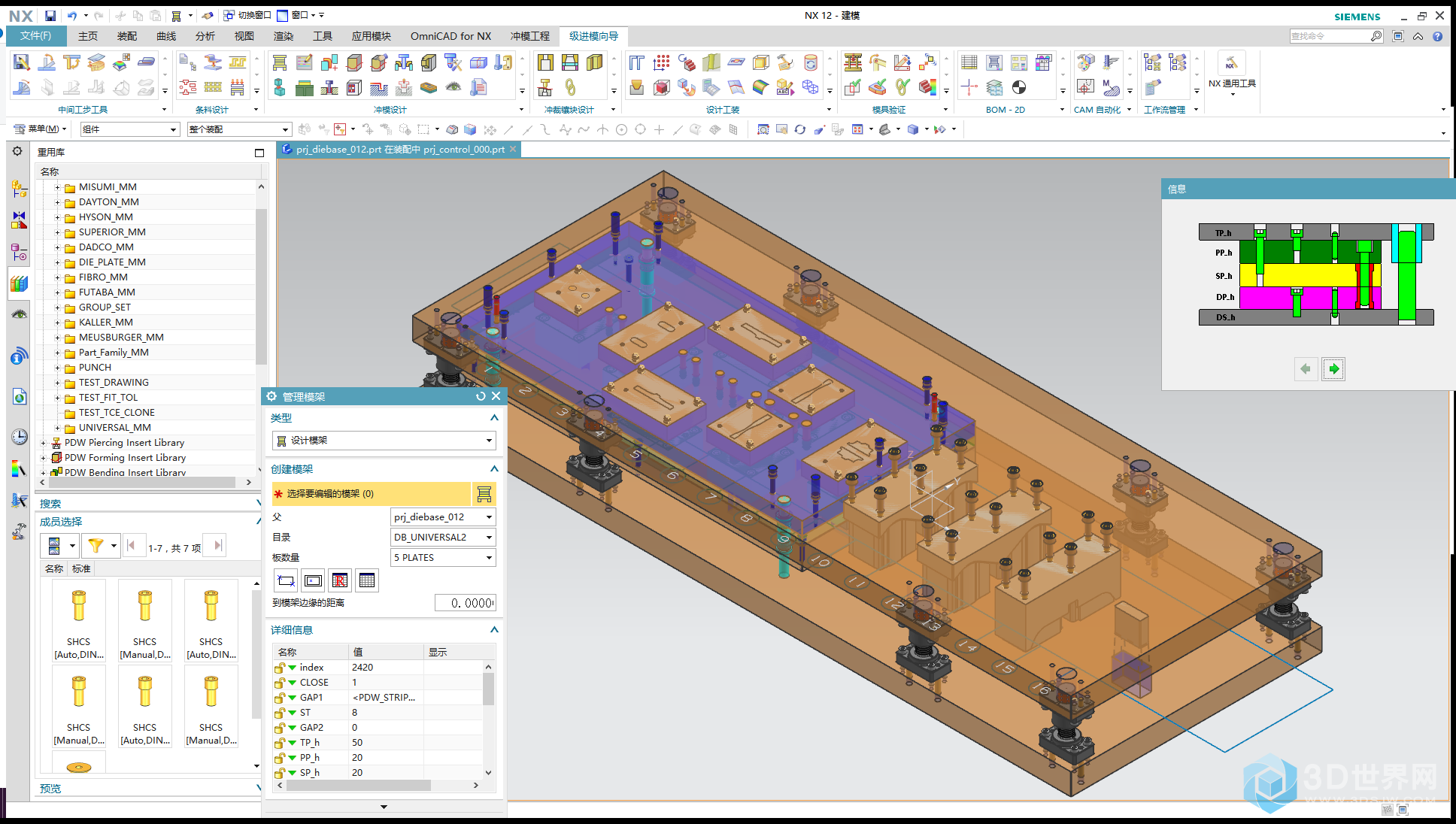Click the details table horizontal scrollbar
1456x824 pixels.
pyautogui.click(x=359, y=786)
